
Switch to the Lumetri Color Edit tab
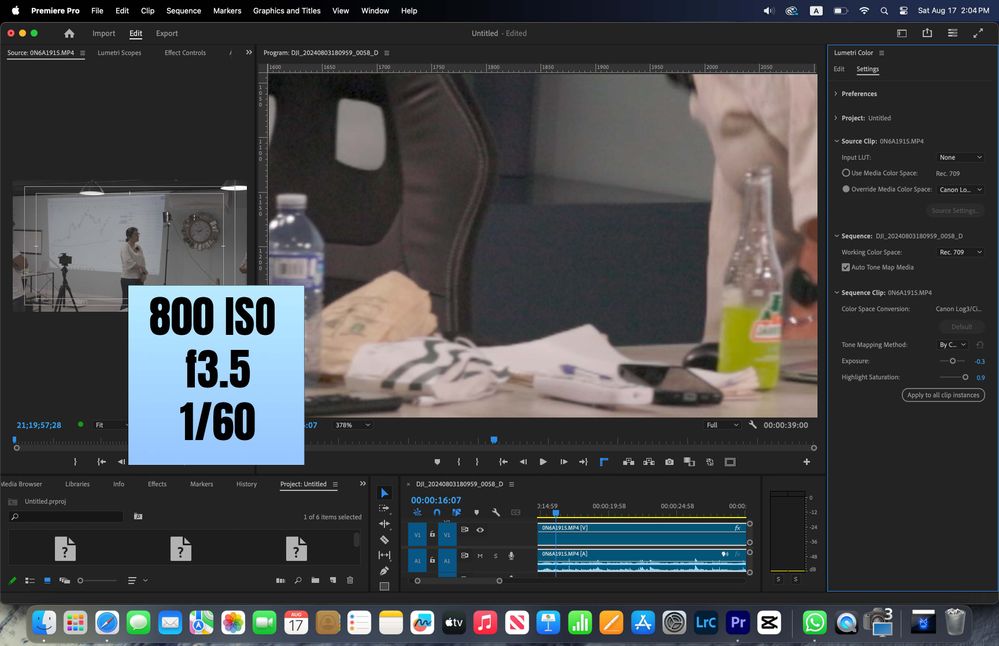pyautogui.click(x=839, y=69)
